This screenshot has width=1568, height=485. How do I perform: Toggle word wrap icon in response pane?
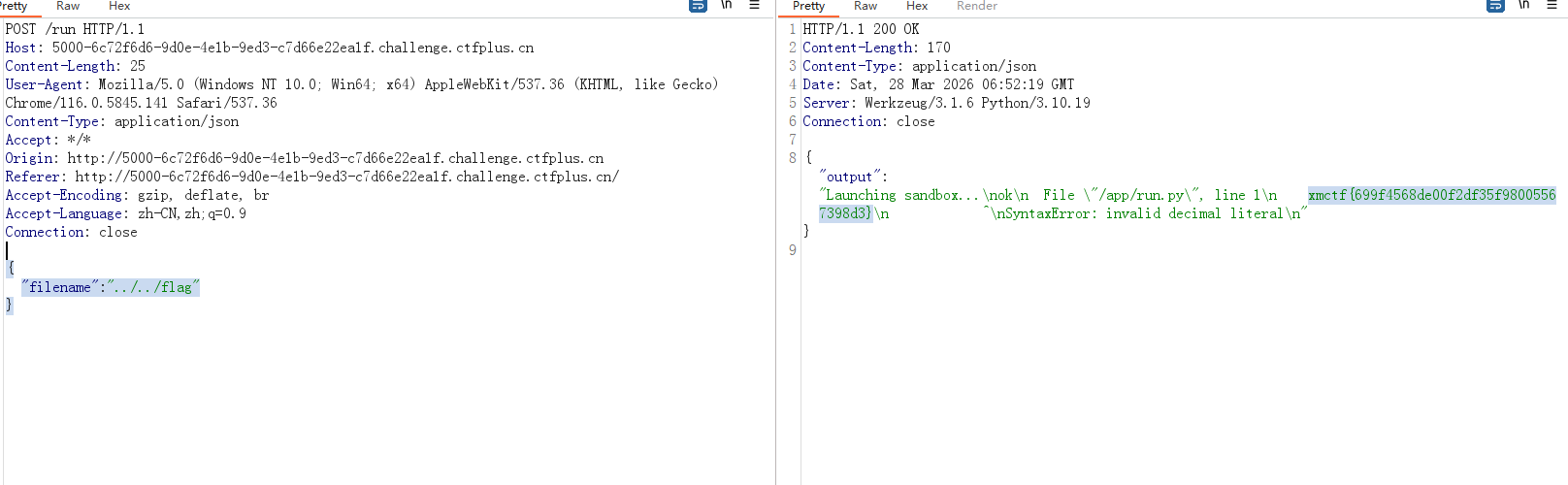tap(1495, 6)
